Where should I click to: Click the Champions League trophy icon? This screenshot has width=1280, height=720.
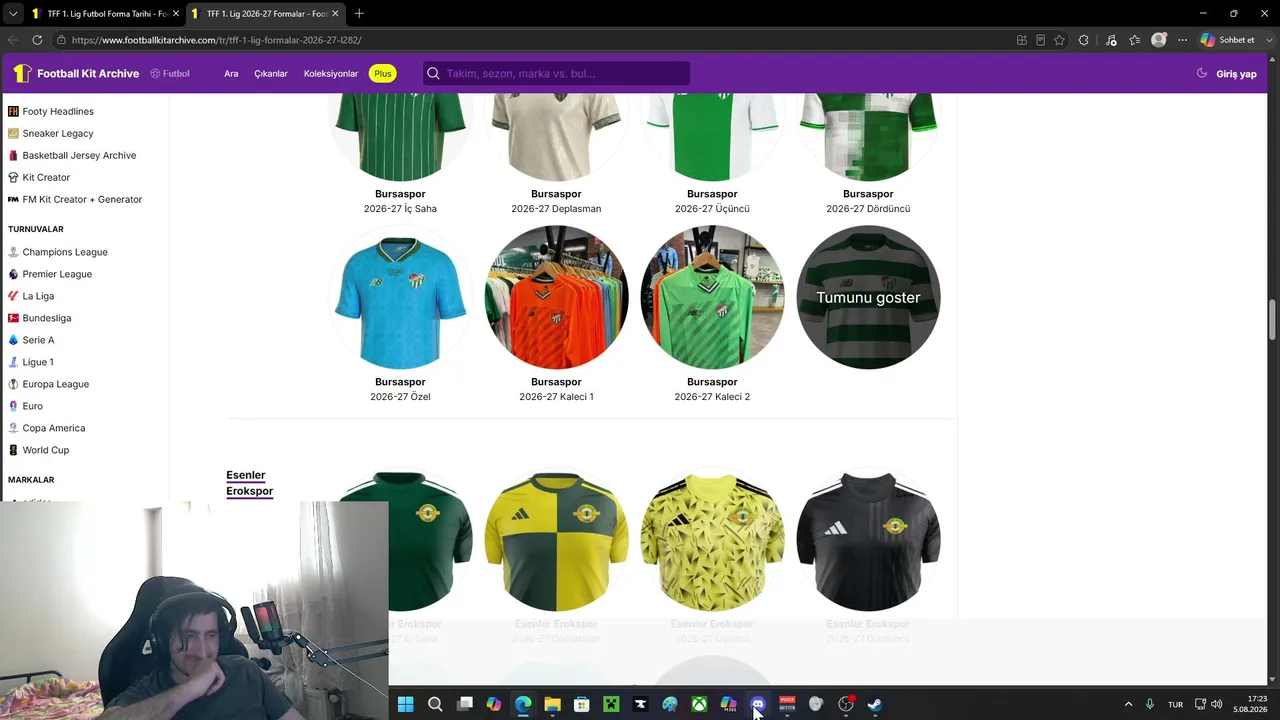tap(13, 252)
